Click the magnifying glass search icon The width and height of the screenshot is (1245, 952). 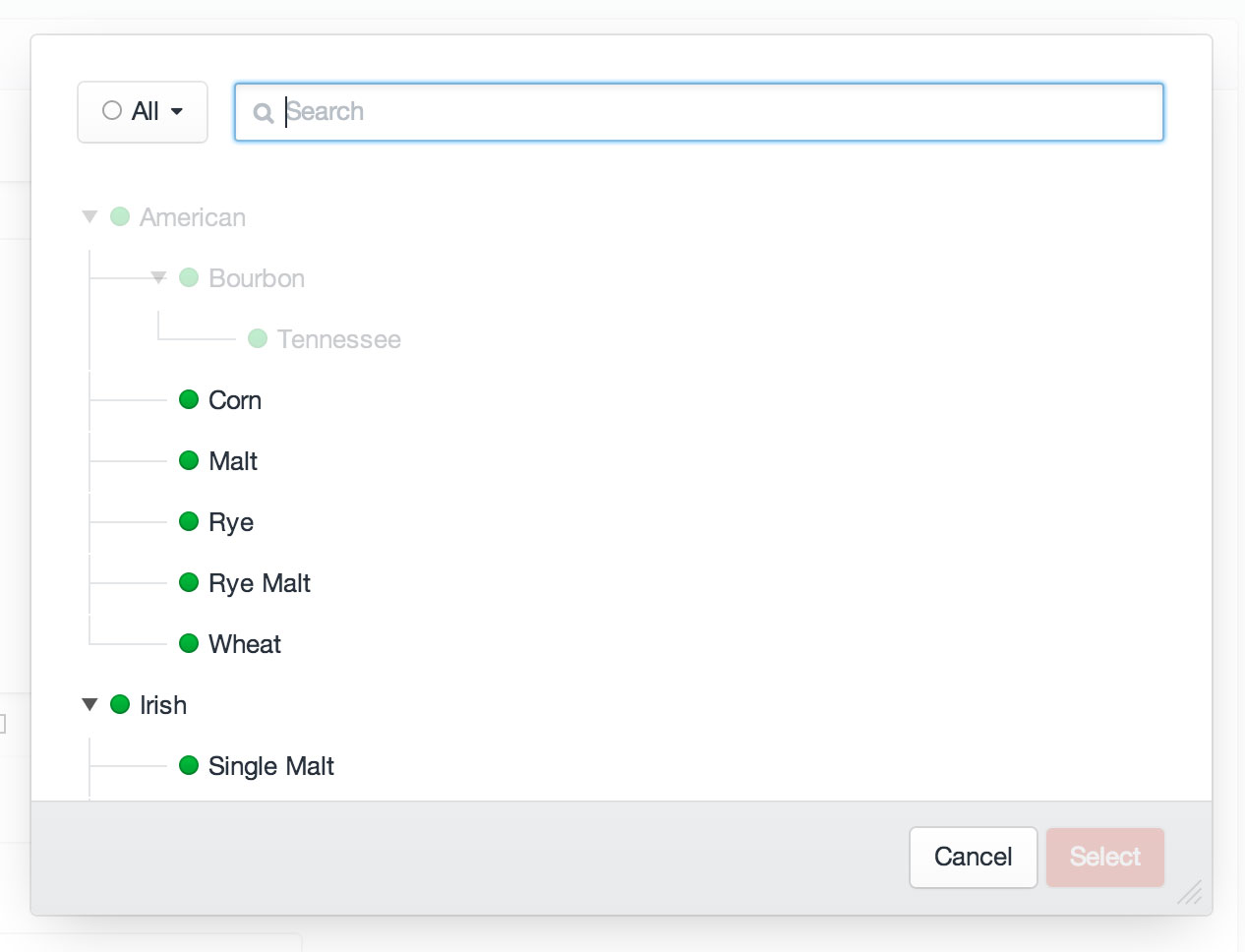(263, 113)
